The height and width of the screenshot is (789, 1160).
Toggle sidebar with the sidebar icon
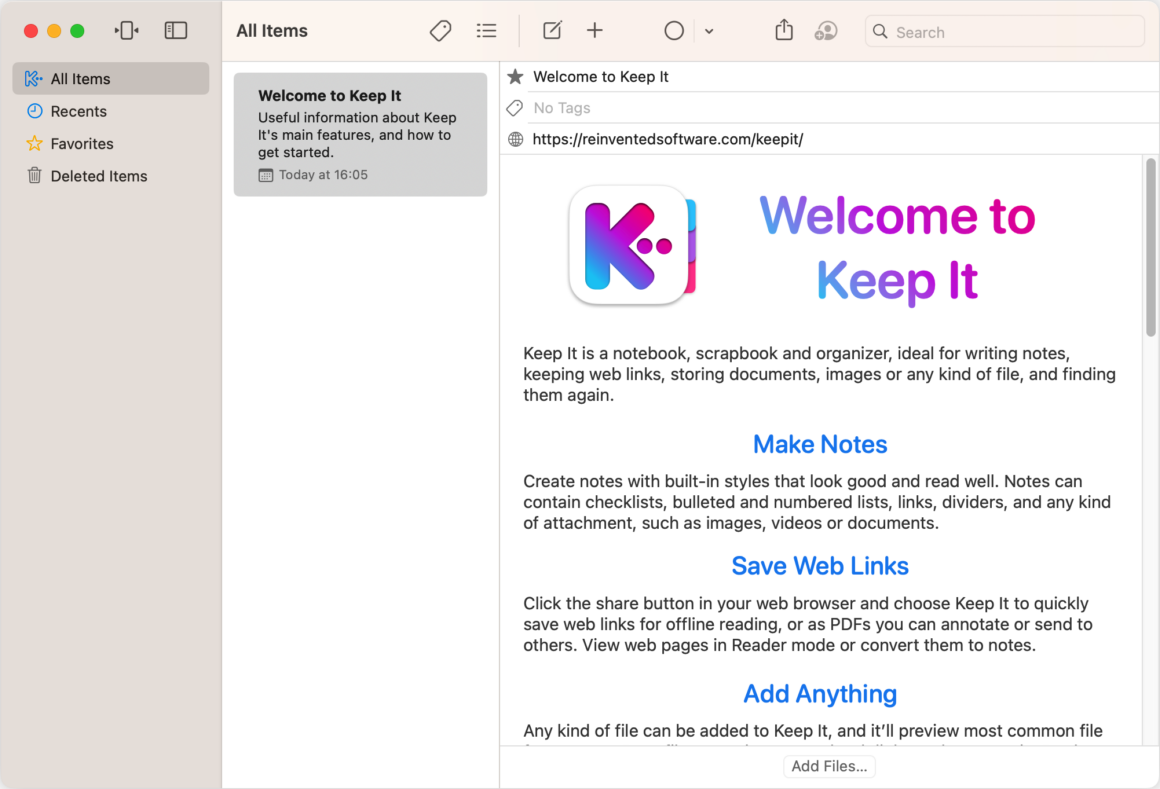pyautogui.click(x=175, y=30)
